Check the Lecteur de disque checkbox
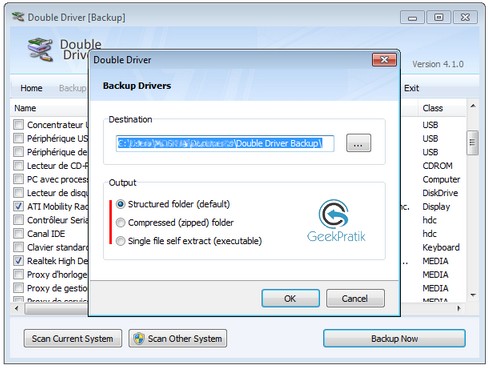The width and height of the screenshot is (490, 369). [x=18, y=193]
